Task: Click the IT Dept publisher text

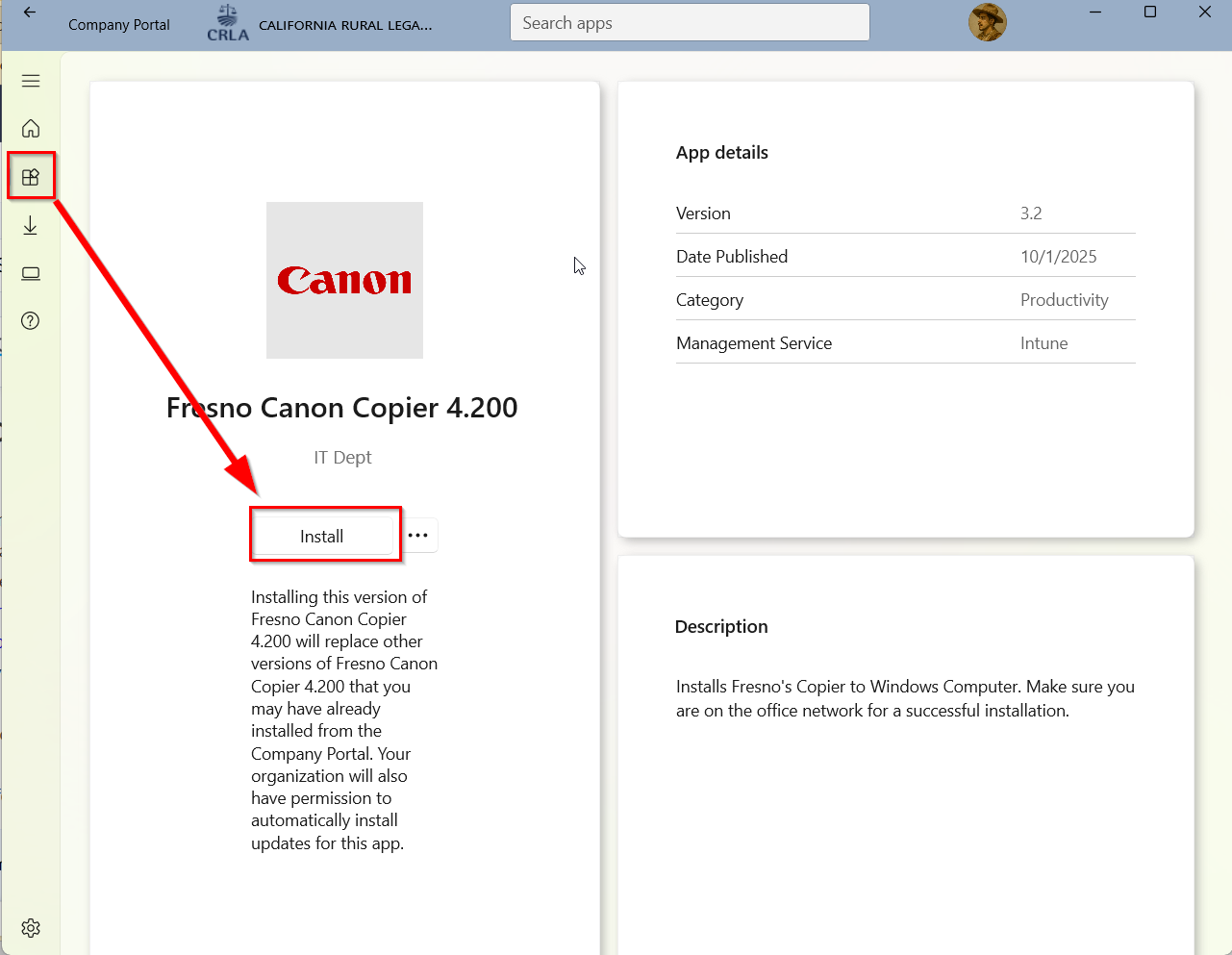Action: pos(342,458)
